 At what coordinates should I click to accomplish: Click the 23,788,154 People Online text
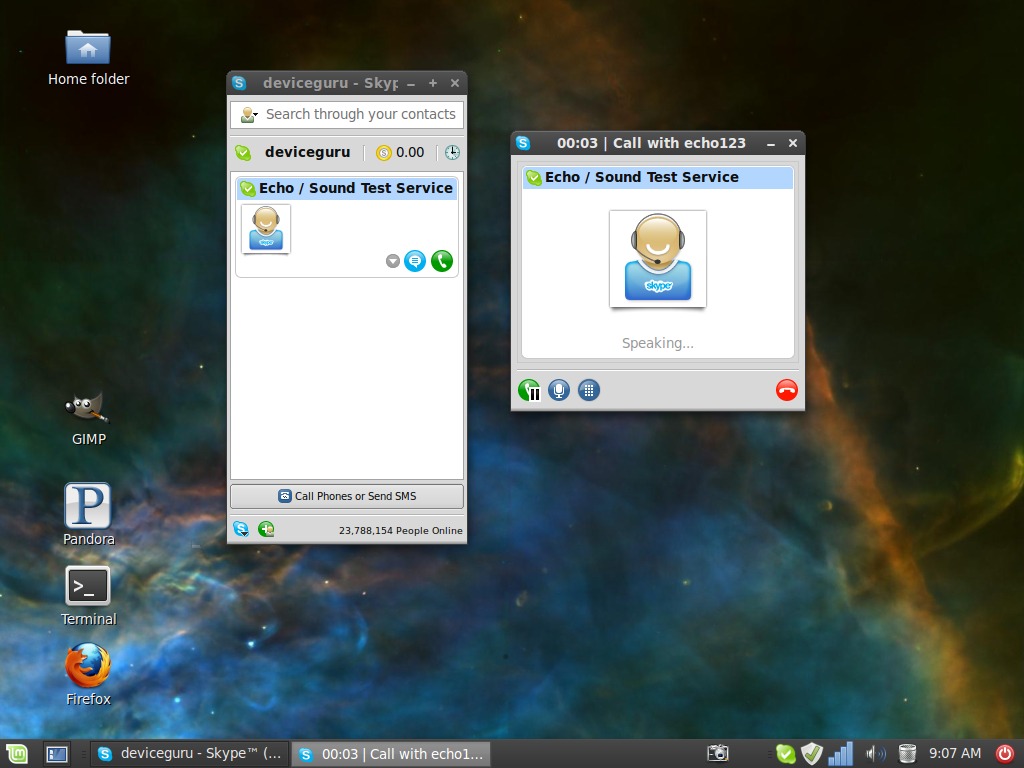tap(400, 531)
